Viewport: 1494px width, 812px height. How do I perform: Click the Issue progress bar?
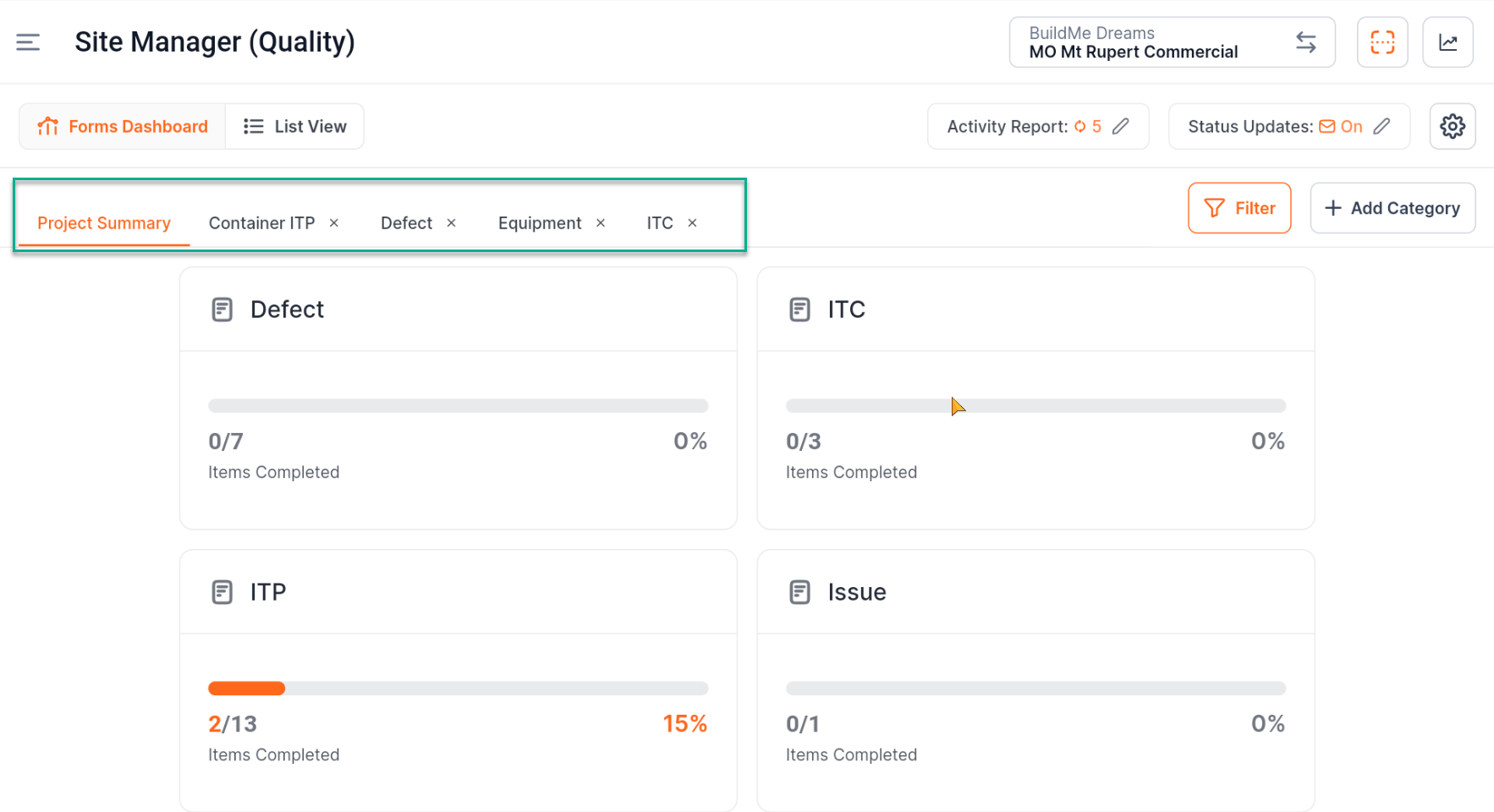[x=1035, y=689]
